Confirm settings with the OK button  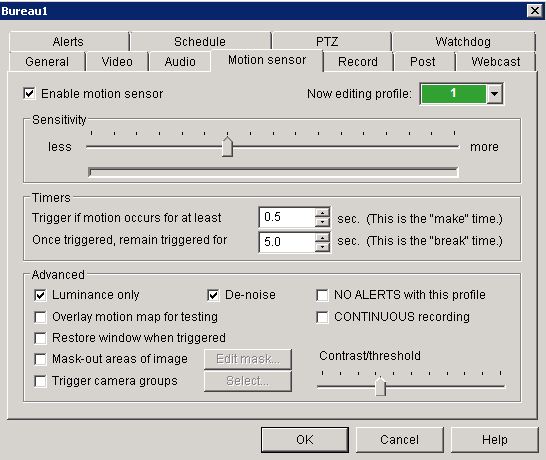click(305, 440)
